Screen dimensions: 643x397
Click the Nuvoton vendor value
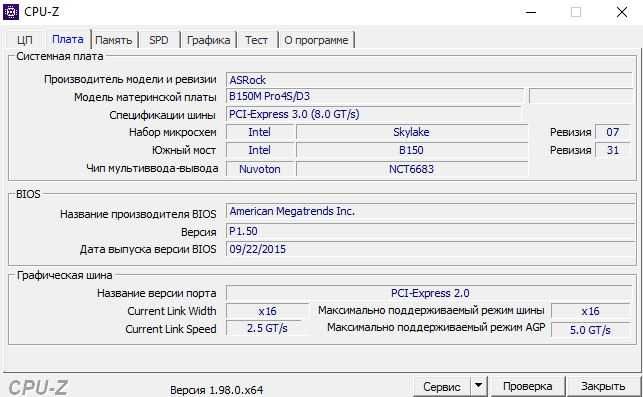coord(260,169)
